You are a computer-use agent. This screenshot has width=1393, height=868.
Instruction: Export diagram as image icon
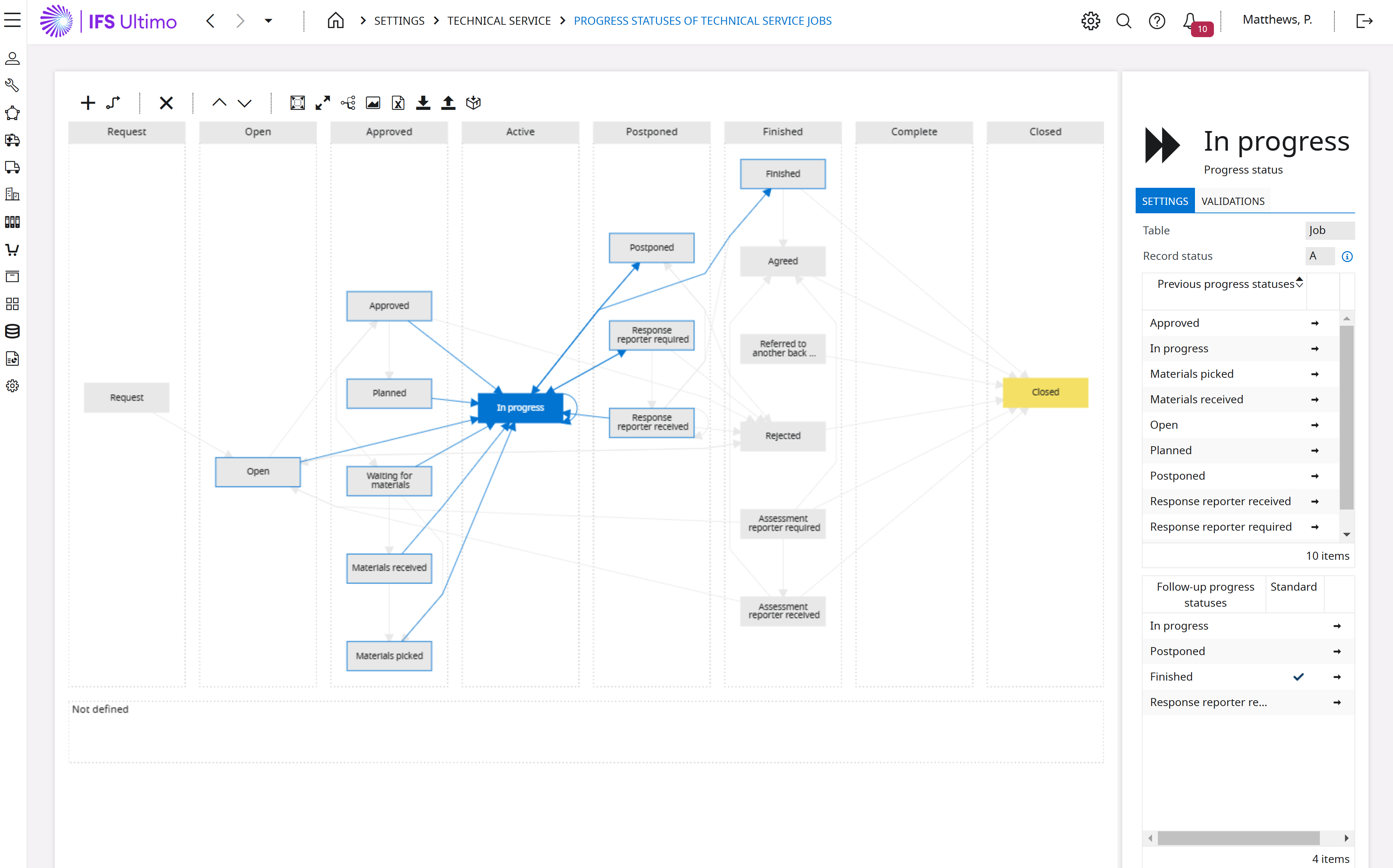tap(373, 103)
